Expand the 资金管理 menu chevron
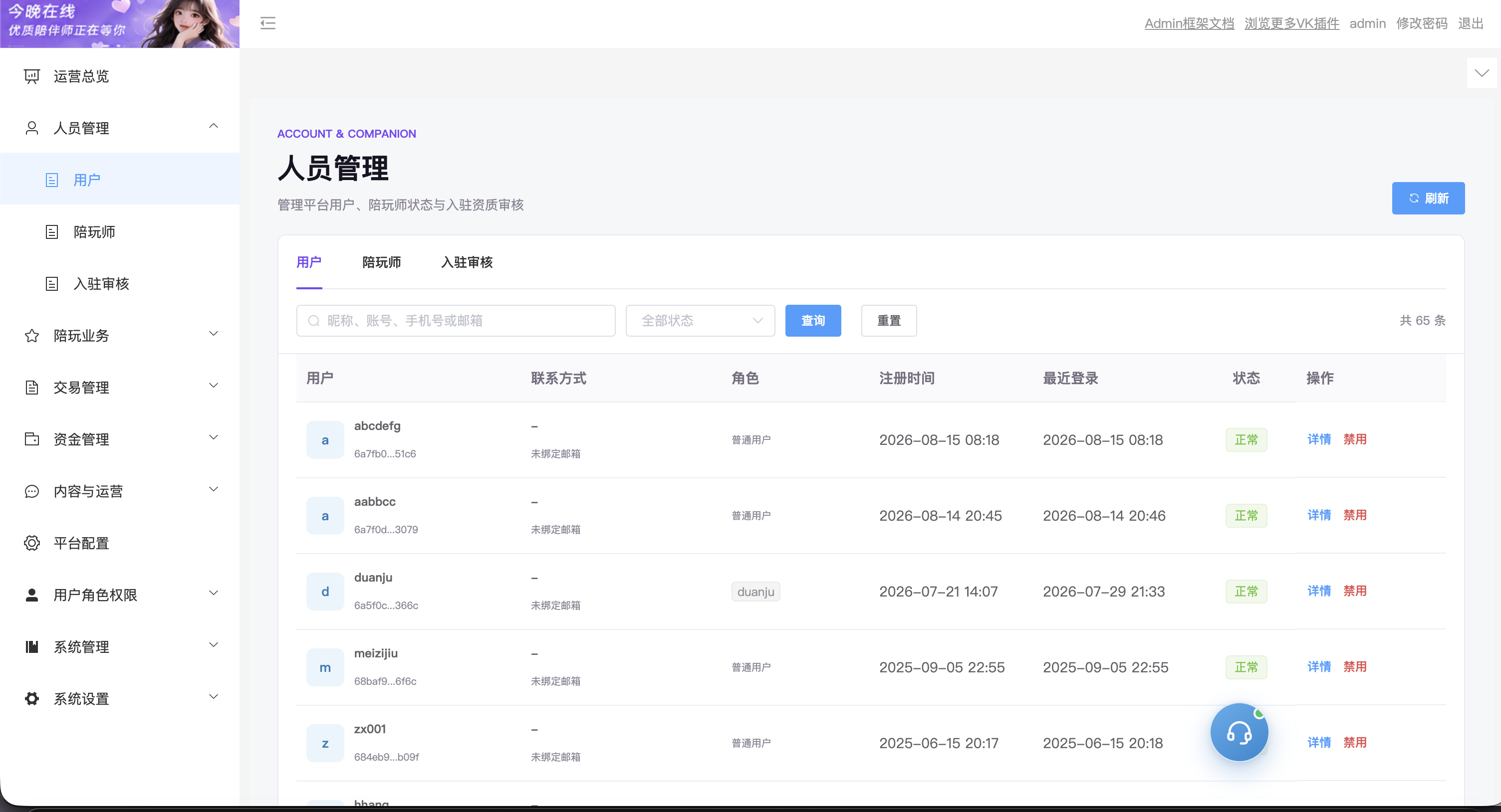Screen dimensions: 1501x812 pyautogui.click(x=214, y=437)
